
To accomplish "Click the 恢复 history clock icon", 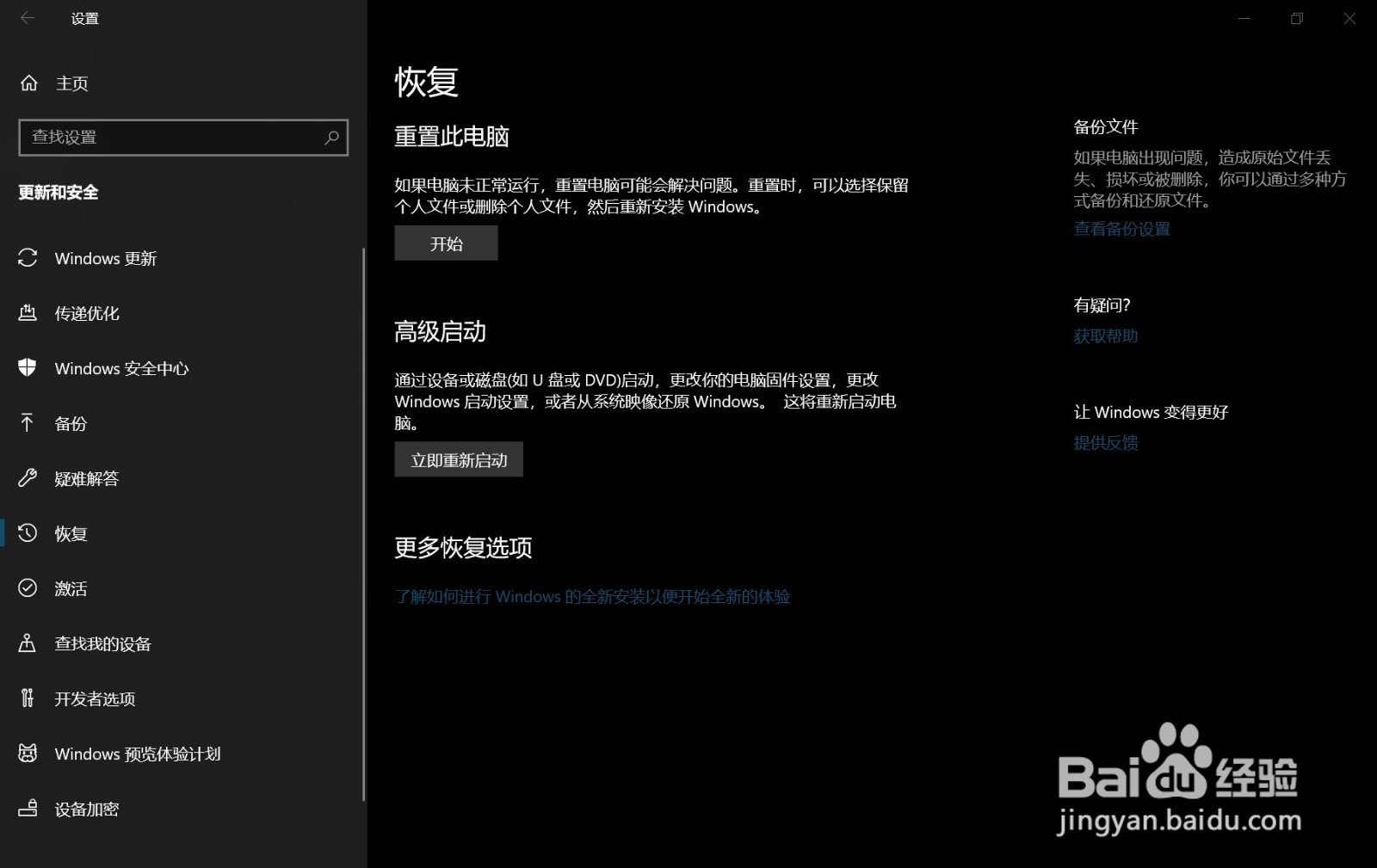I will tap(28, 533).
